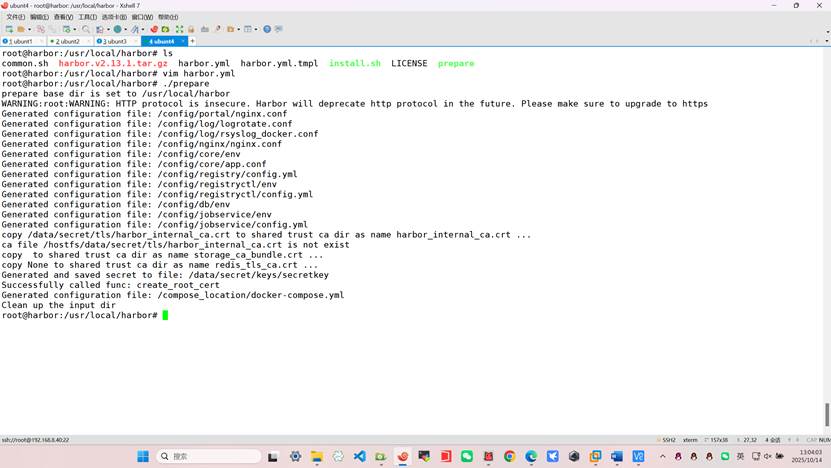Click the 157x38 terminal size indicator
831x468 pixels.
(719, 440)
